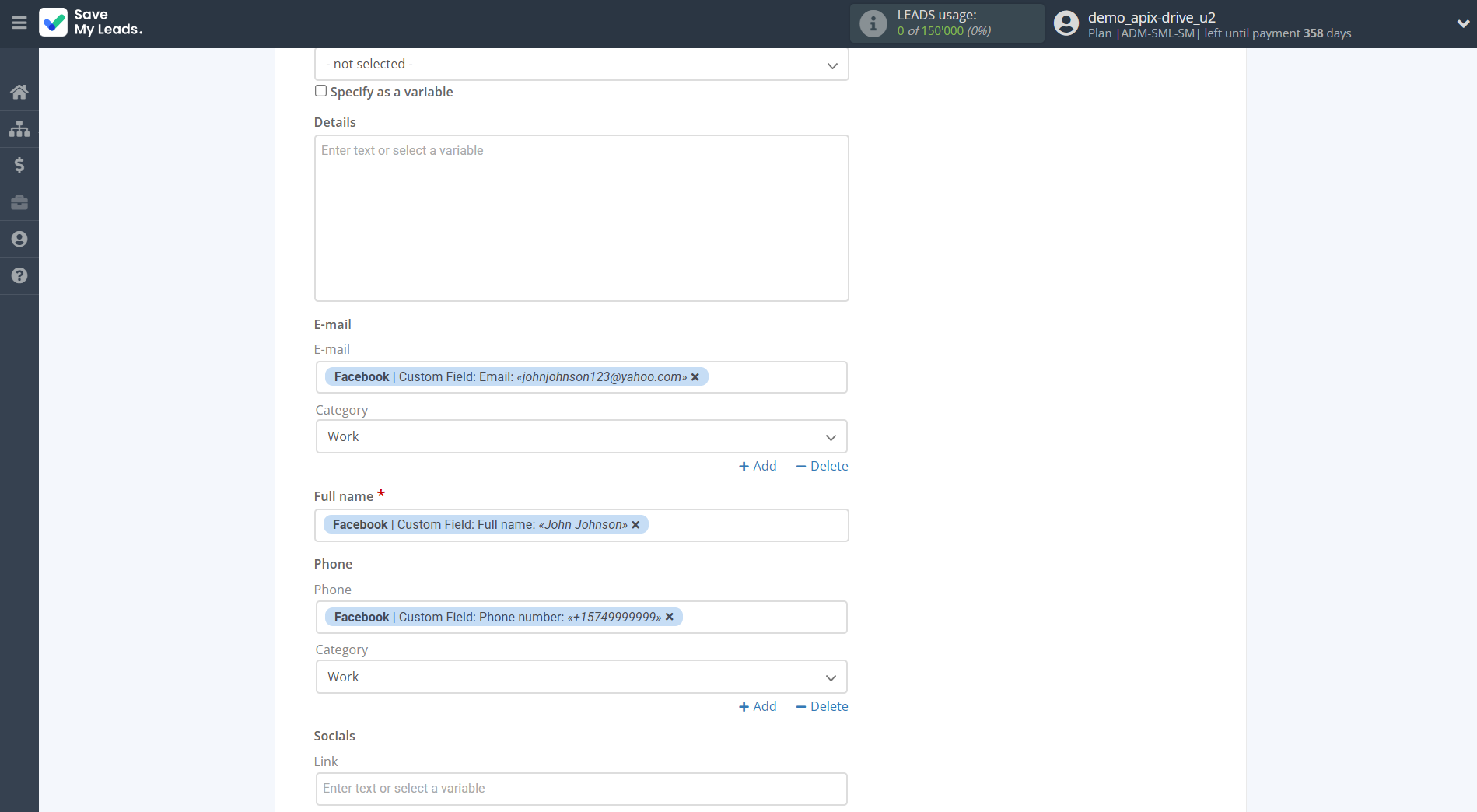
Task: Open the billing dollar sidebar icon
Action: [x=19, y=165]
